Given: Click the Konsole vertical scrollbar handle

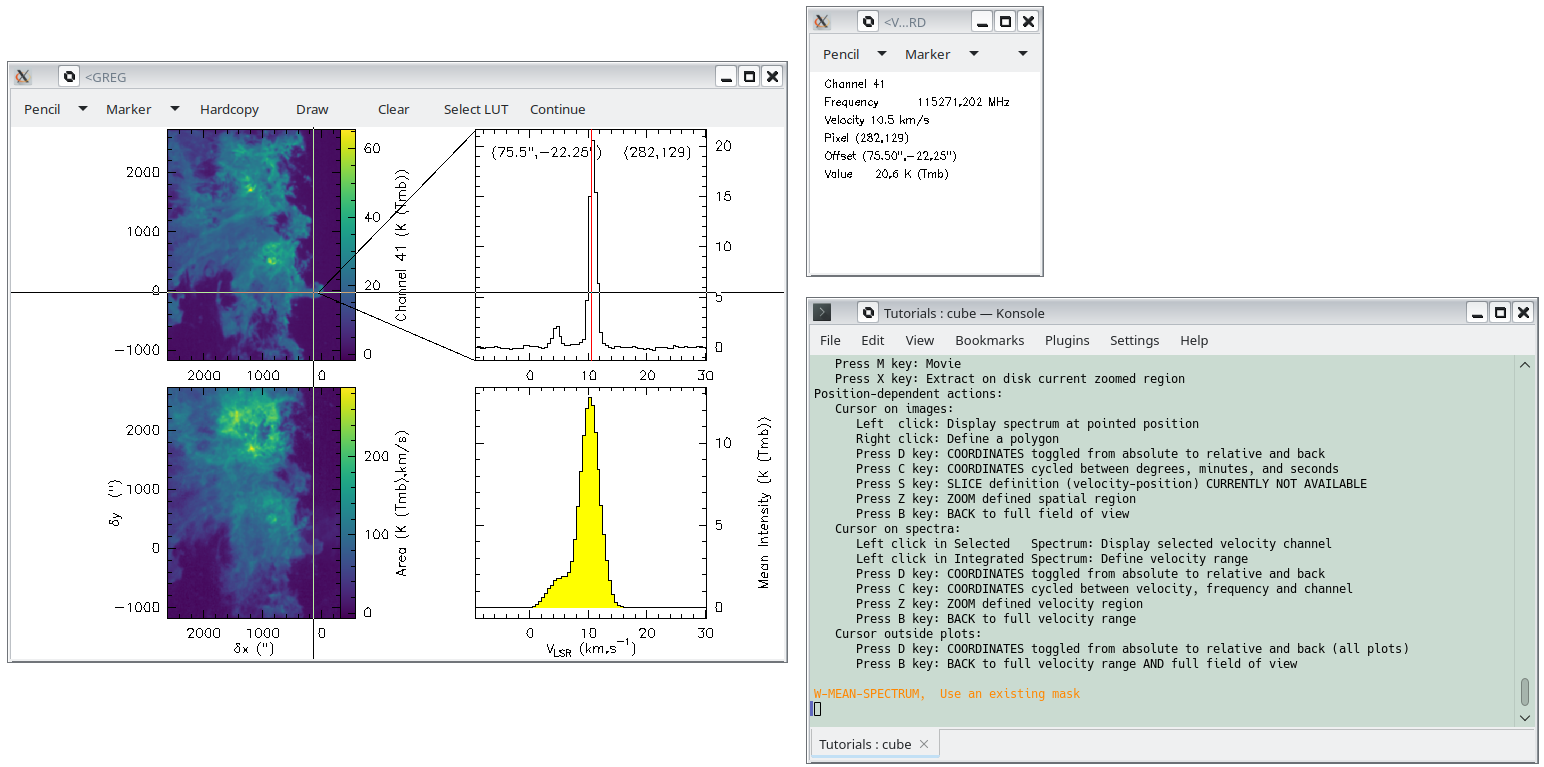Looking at the screenshot, I should pos(1525,690).
